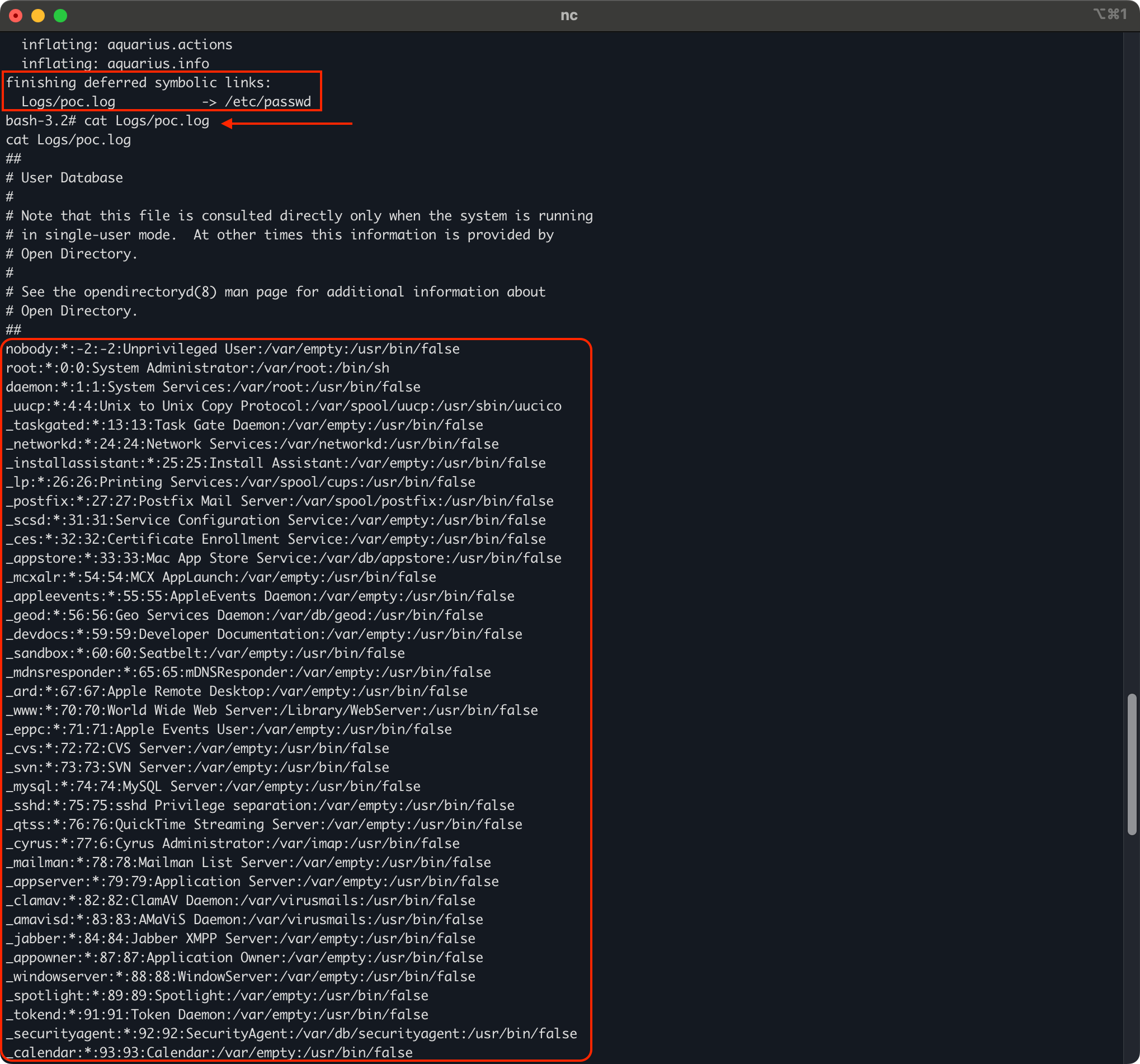Click the red close window button
This screenshot has width=1140, height=1064.
(x=16, y=16)
